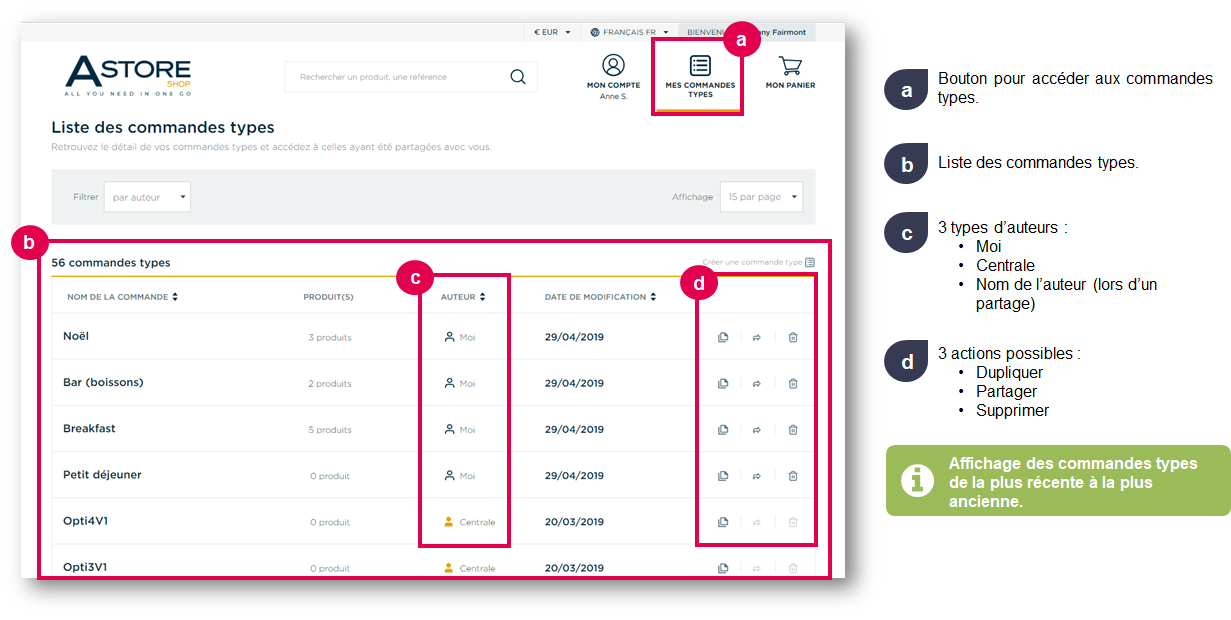This screenshot has width=1231, height=620.
Task: Click 5 produits in Breakfast row
Action: 330,430
